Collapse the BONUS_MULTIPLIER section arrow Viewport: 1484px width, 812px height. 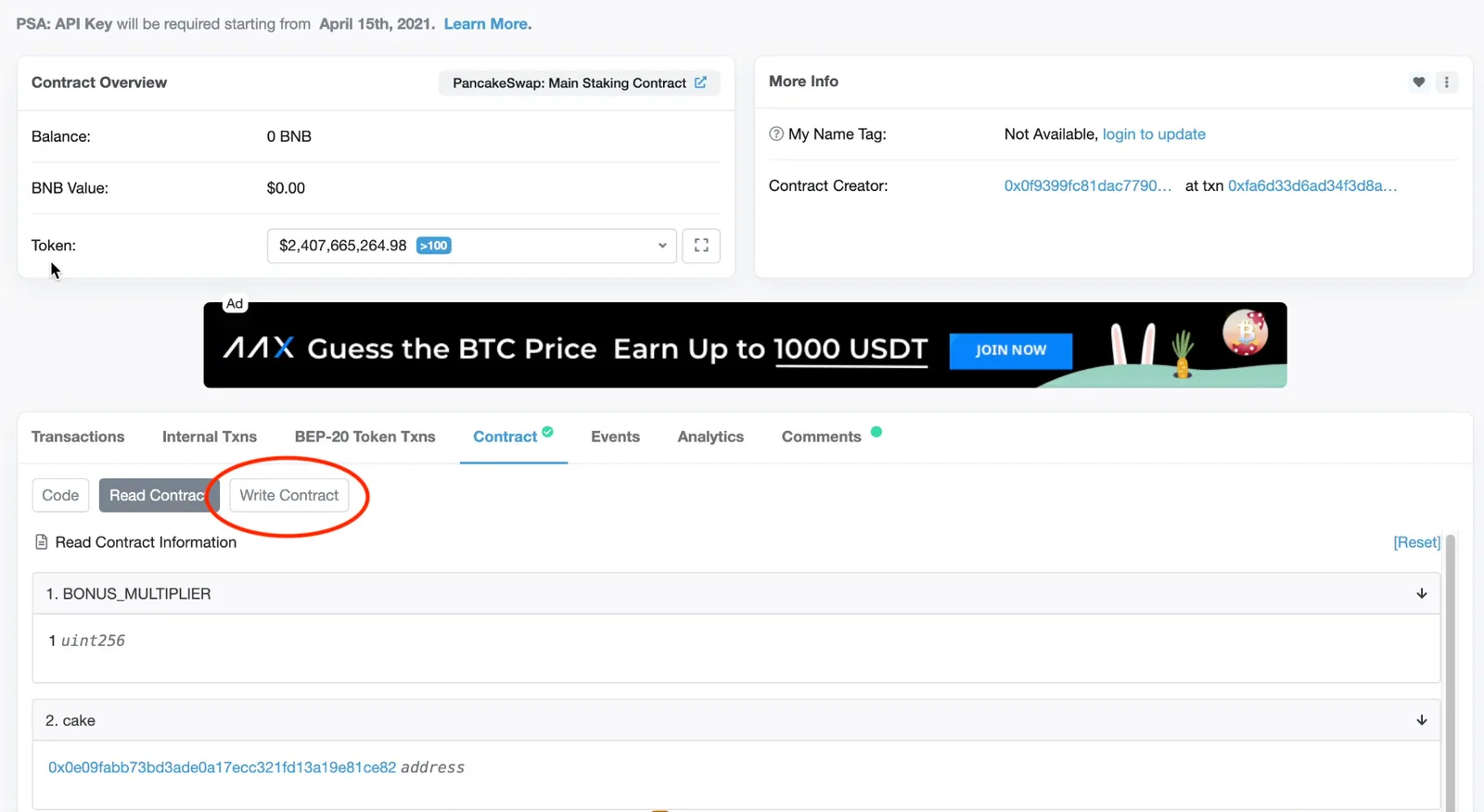(1421, 593)
